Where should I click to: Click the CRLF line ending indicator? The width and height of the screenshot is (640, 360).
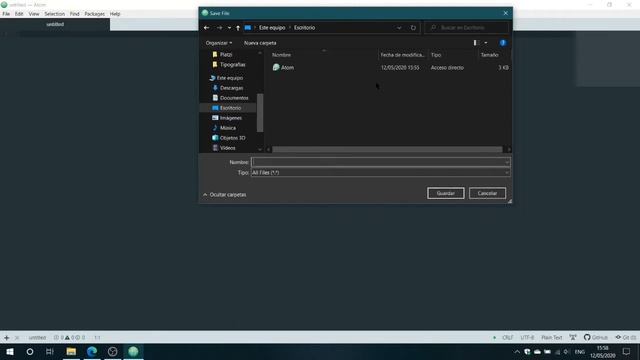(x=508, y=338)
